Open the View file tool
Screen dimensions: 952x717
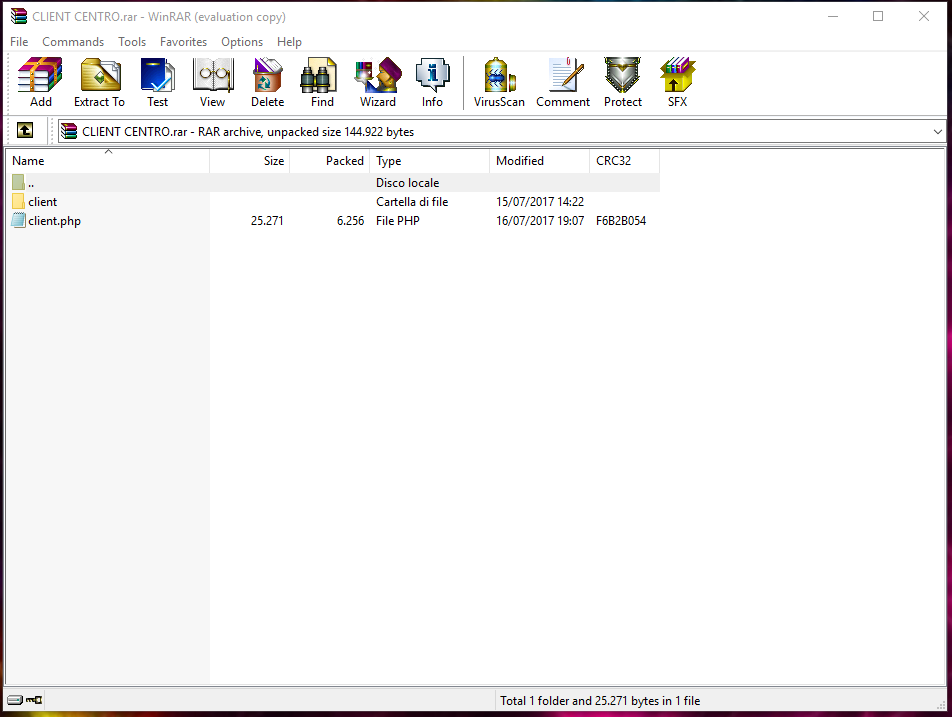tap(212, 83)
